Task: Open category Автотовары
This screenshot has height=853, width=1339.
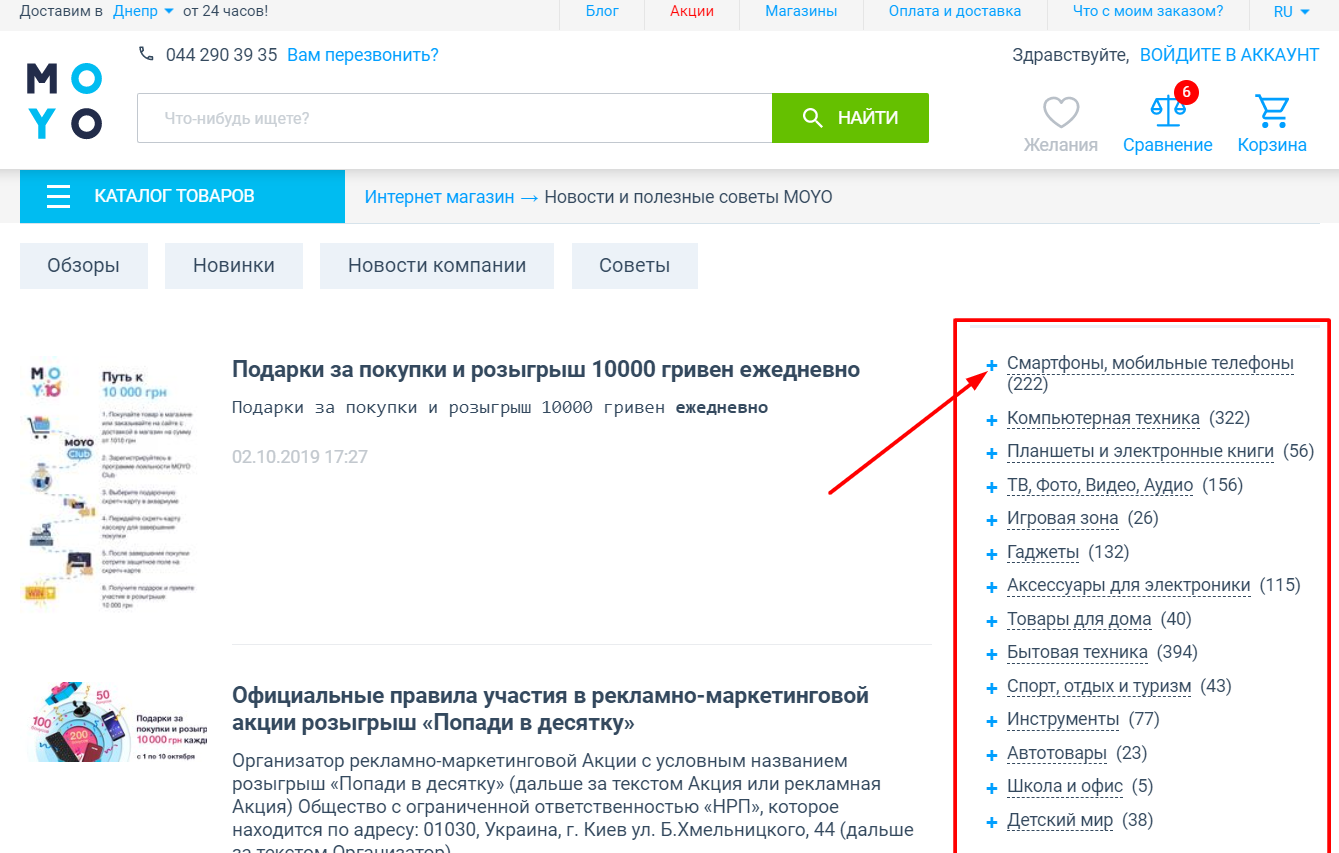Action: 1057,753
